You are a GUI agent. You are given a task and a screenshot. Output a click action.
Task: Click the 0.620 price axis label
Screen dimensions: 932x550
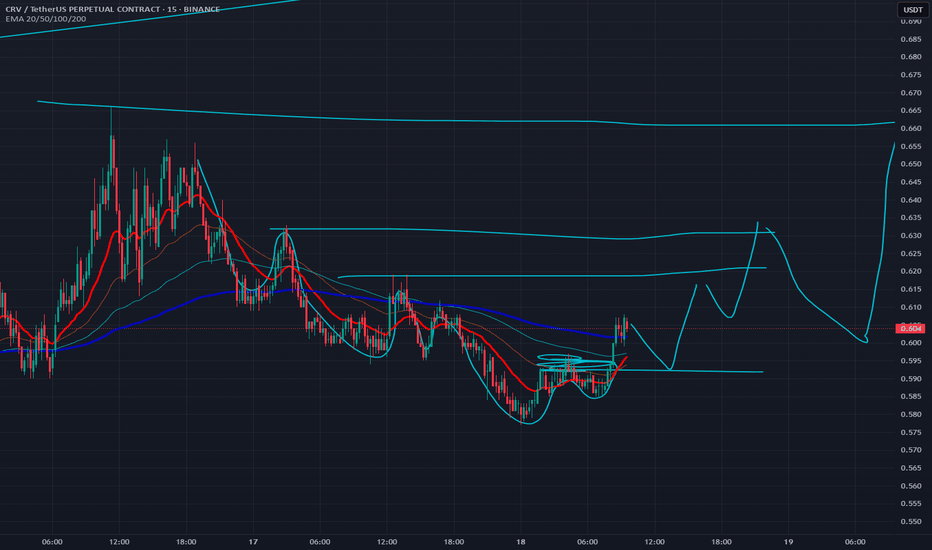coord(911,271)
